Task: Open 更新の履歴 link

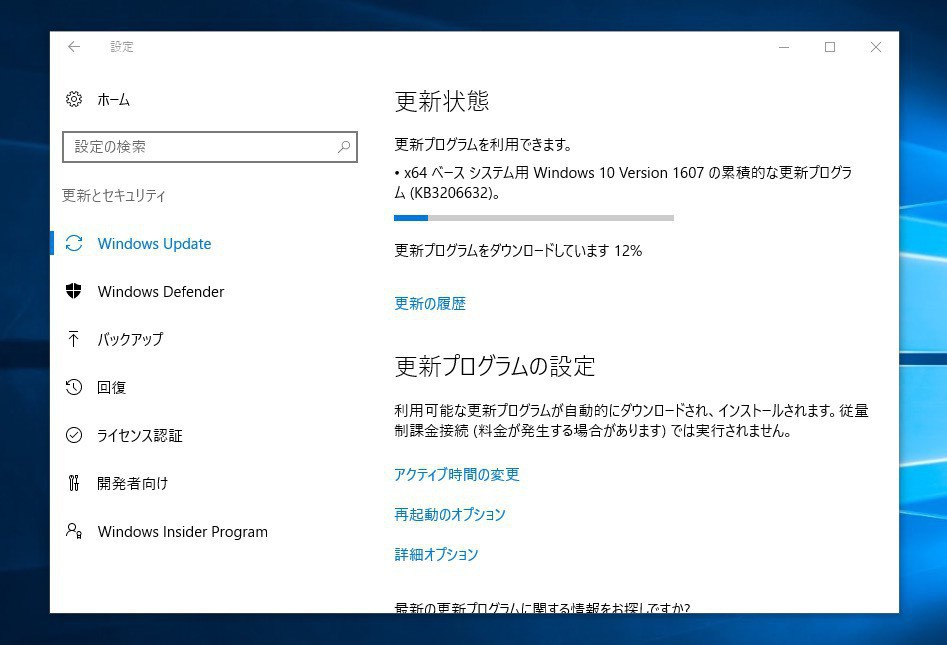Action: [x=430, y=303]
